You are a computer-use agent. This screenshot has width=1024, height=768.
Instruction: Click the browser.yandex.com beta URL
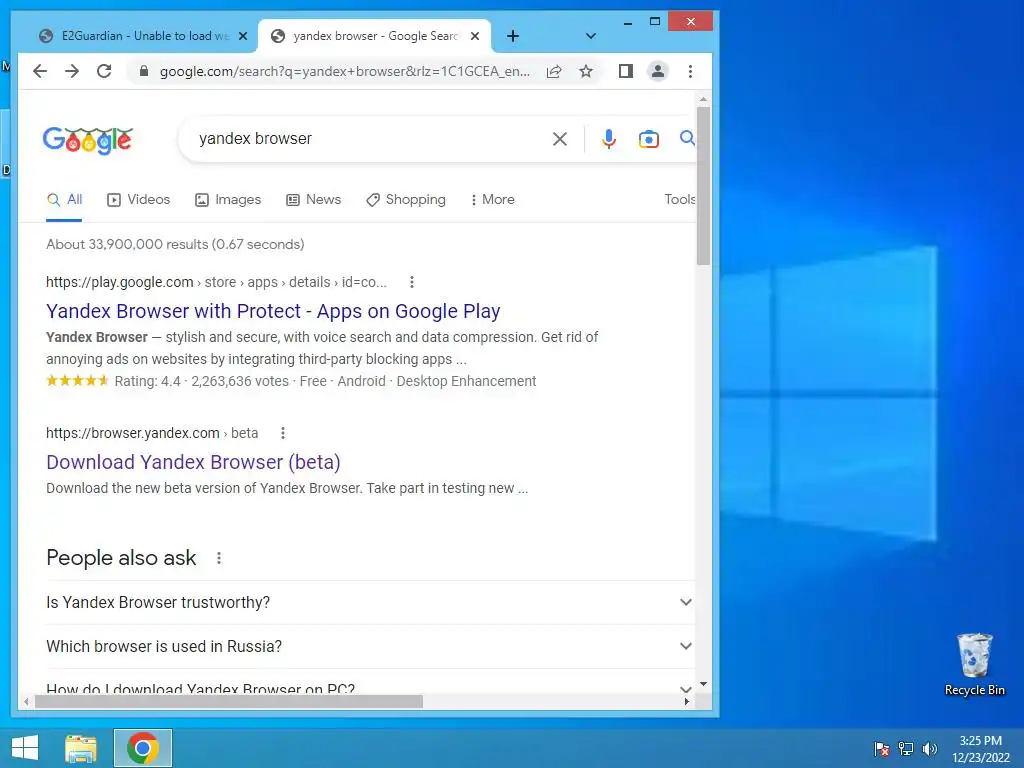point(152,433)
